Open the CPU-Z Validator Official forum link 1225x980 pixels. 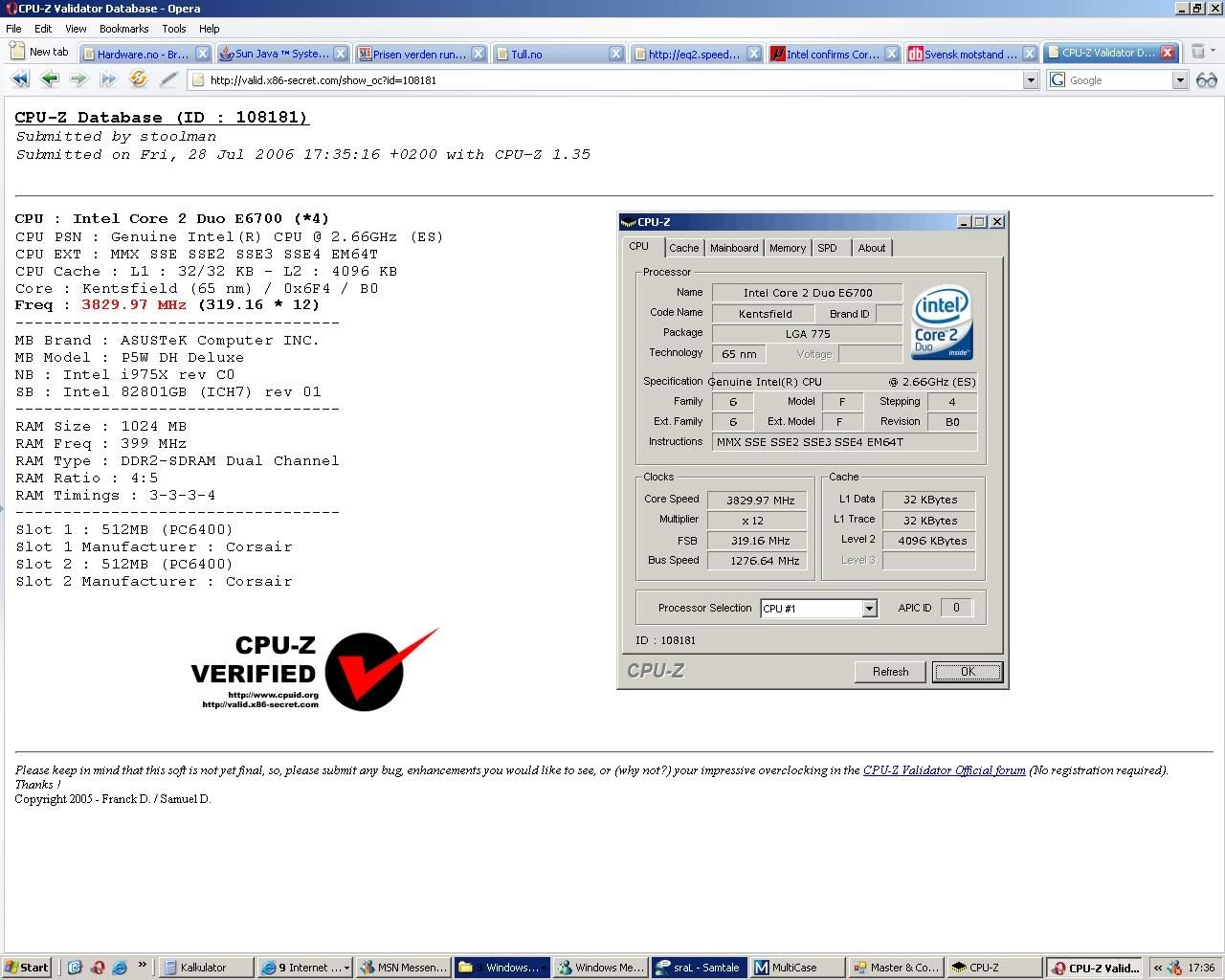[944, 770]
